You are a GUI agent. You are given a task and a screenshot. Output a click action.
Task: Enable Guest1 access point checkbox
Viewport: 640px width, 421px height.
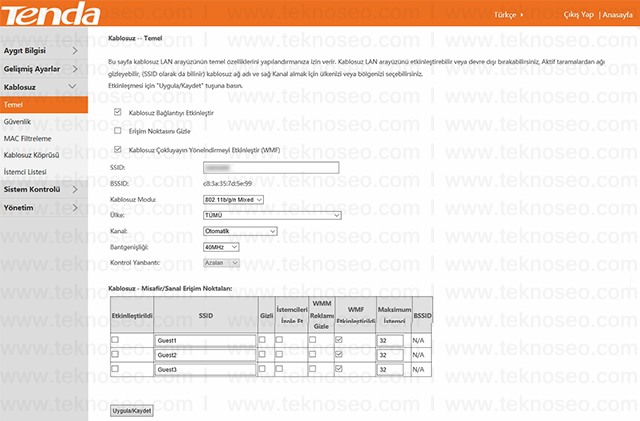coord(115,340)
